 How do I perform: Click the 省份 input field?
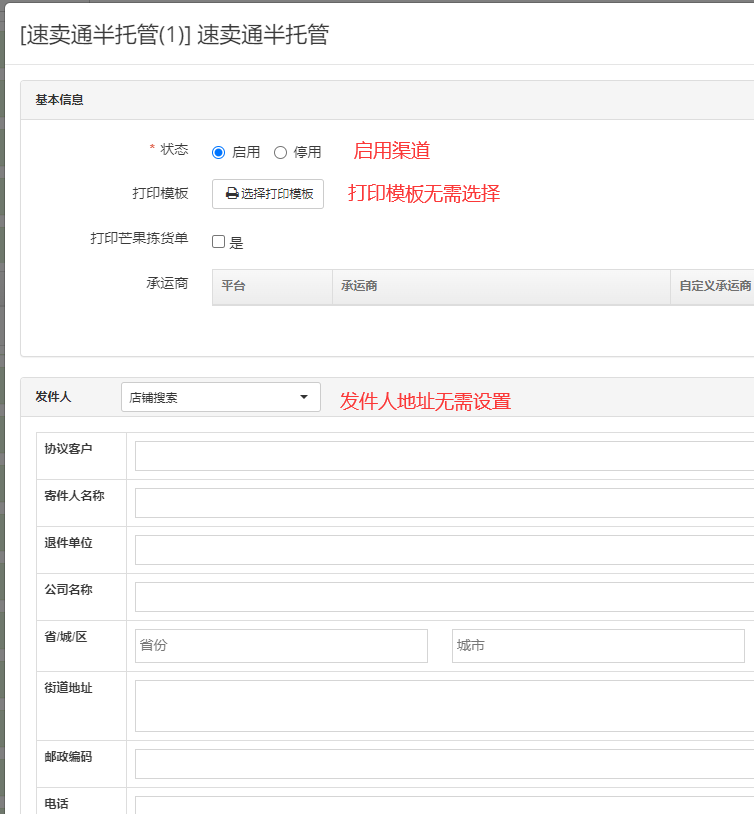tap(281, 646)
